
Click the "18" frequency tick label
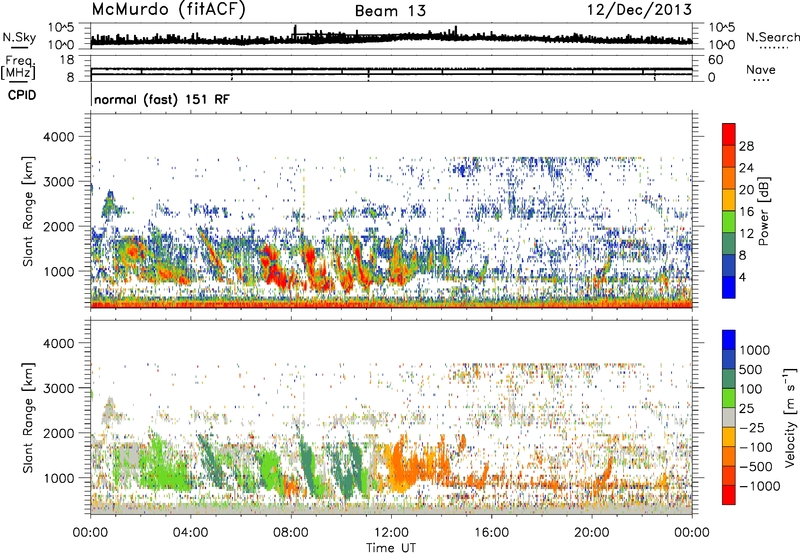tap(67, 60)
